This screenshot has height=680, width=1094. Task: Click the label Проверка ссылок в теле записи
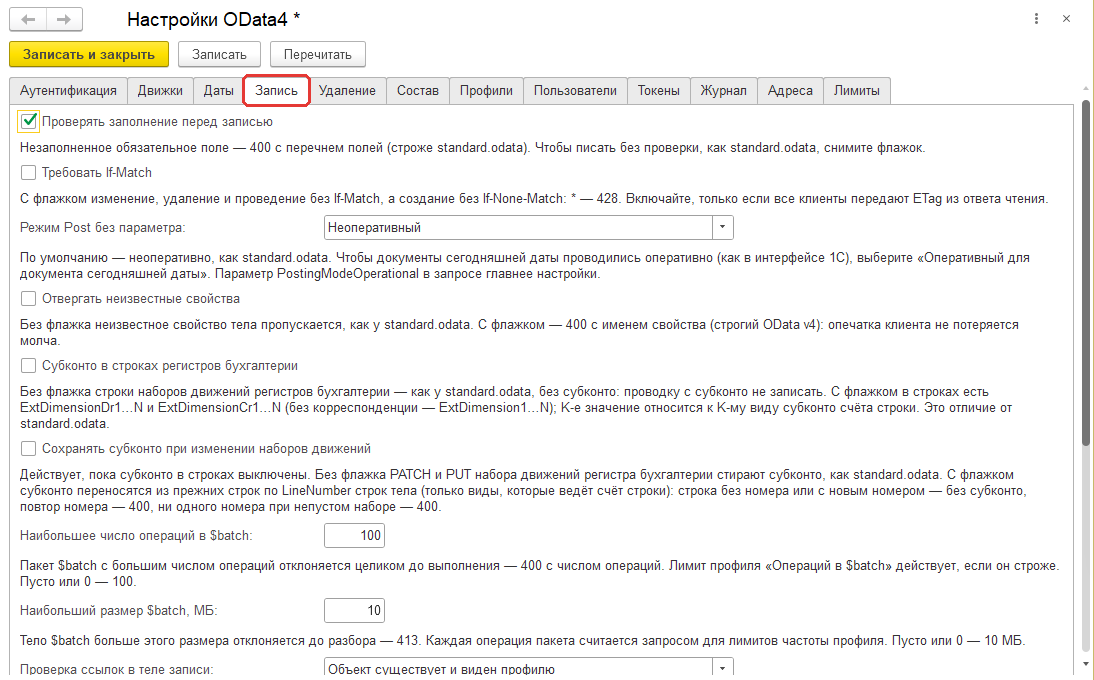point(117,669)
